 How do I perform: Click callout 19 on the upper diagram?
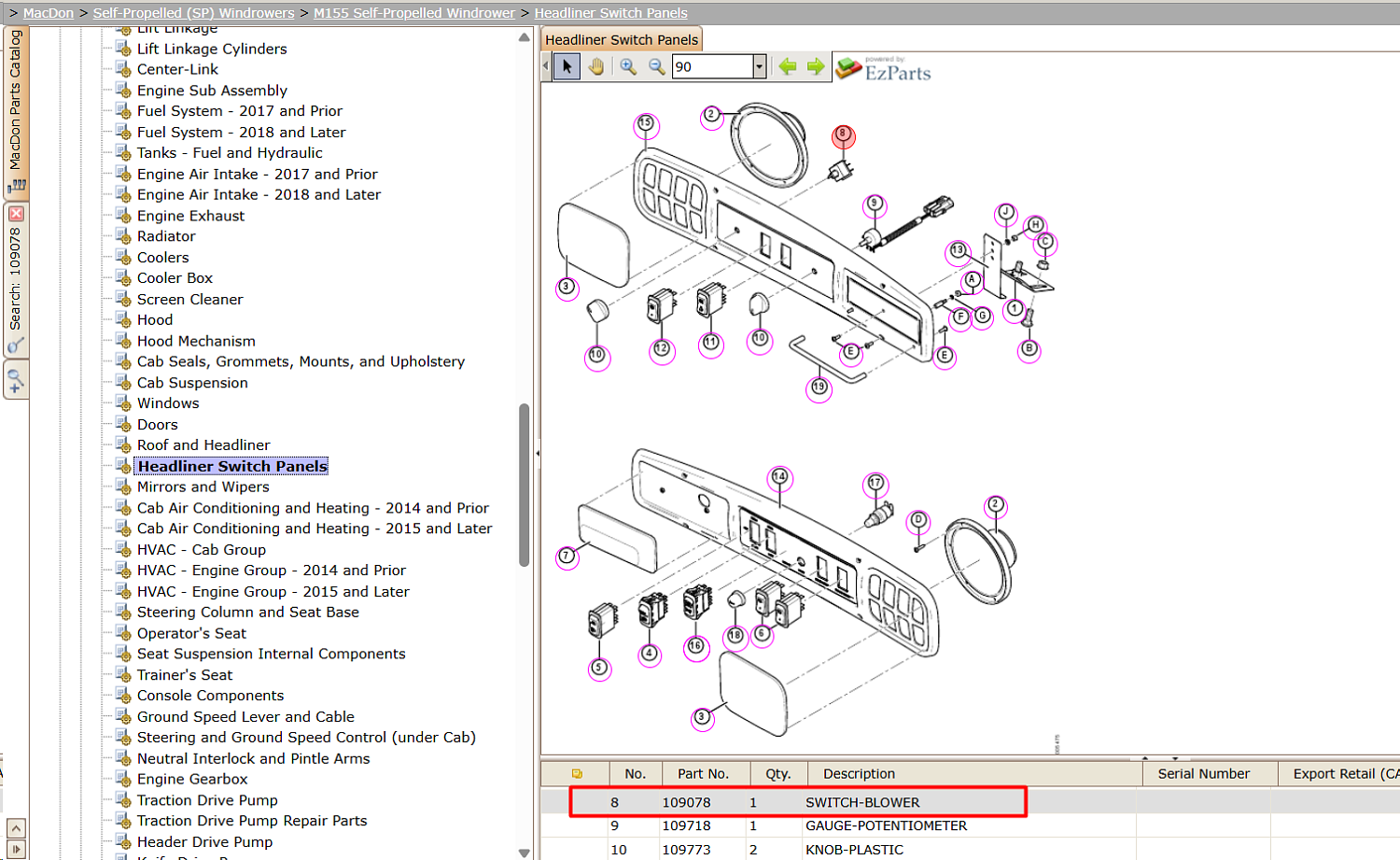[x=819, y=388]
